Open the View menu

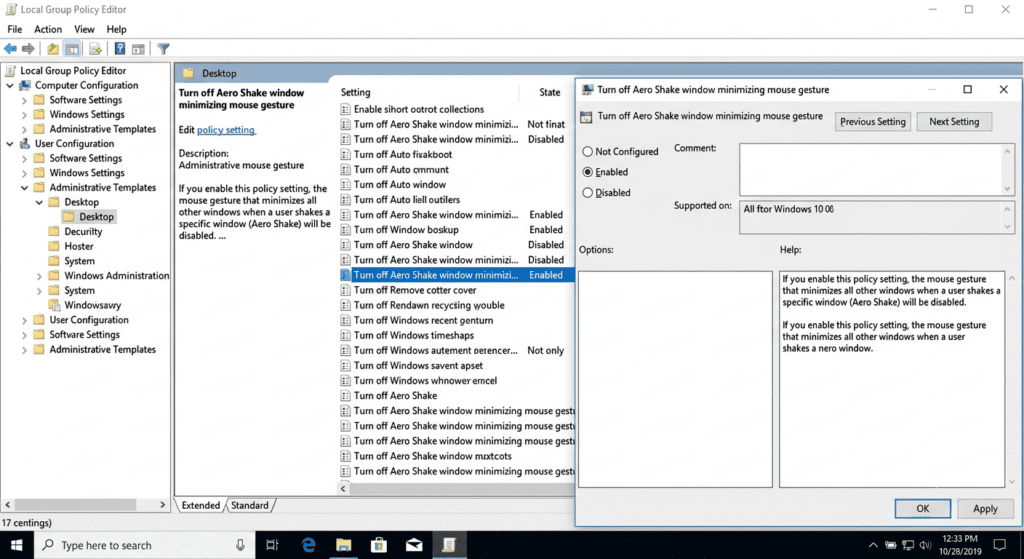[x=84, y=29]
